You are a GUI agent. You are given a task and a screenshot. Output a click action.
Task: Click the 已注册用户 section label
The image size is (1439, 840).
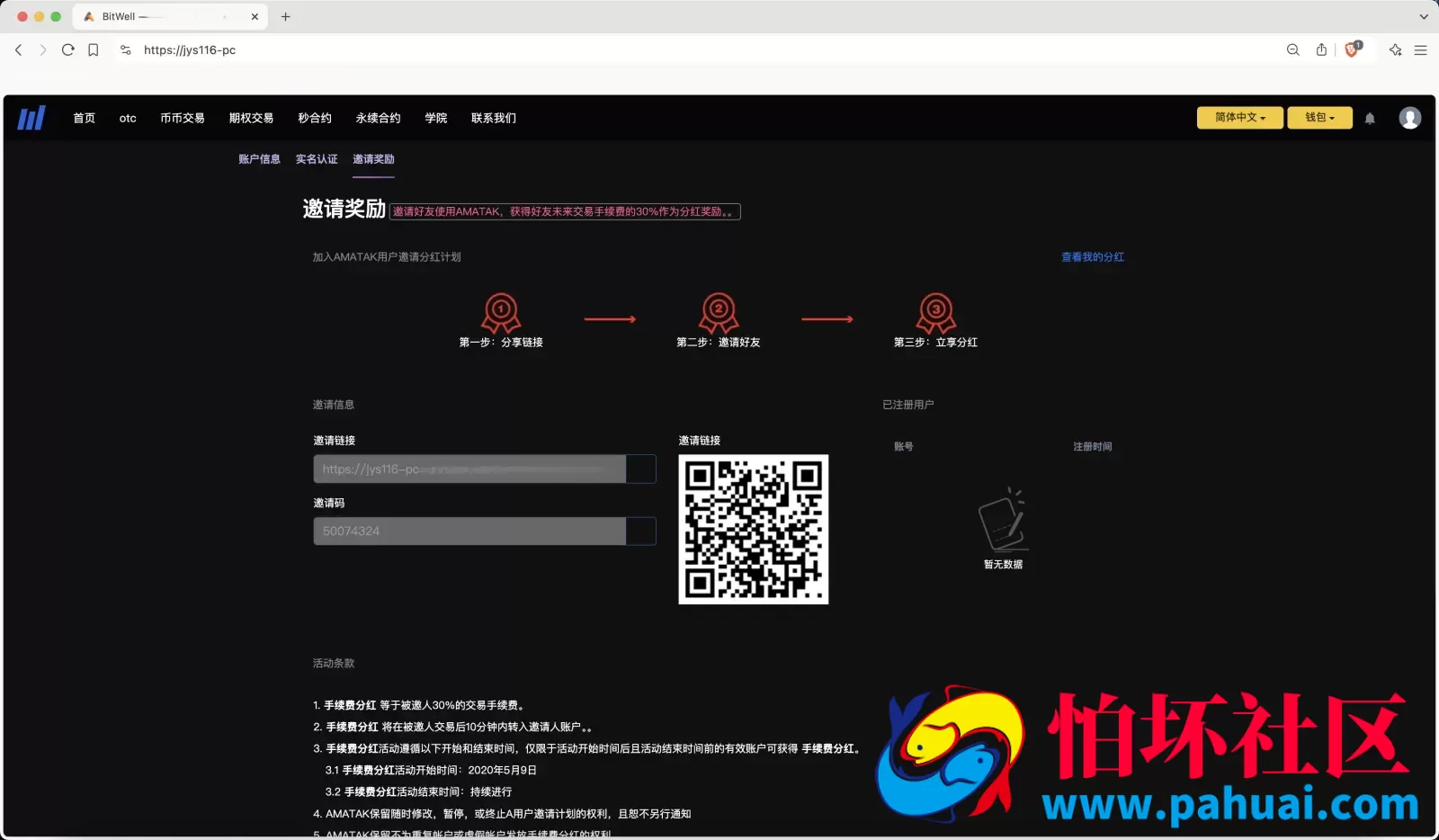tap(908, 406)
